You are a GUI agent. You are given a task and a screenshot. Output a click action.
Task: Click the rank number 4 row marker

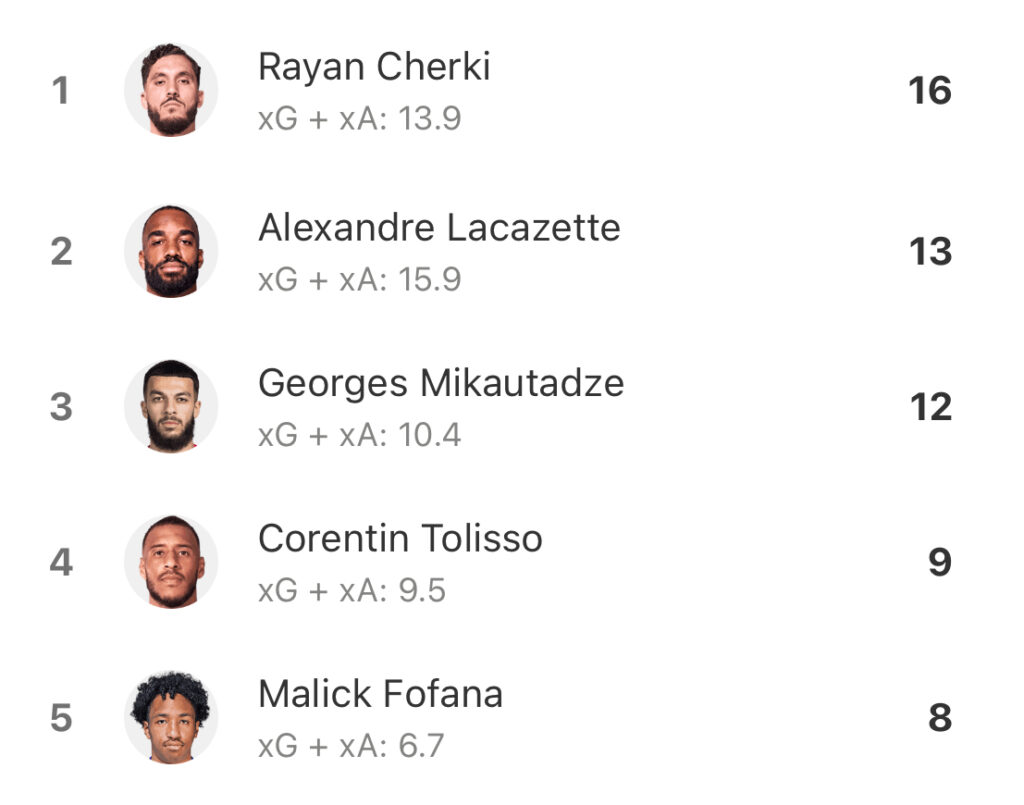(x=61, y=562)
